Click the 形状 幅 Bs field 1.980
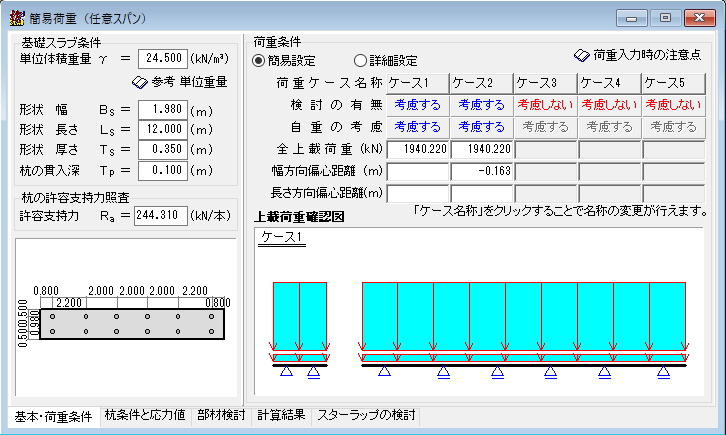The image size is (726, 435). point(163,110)
